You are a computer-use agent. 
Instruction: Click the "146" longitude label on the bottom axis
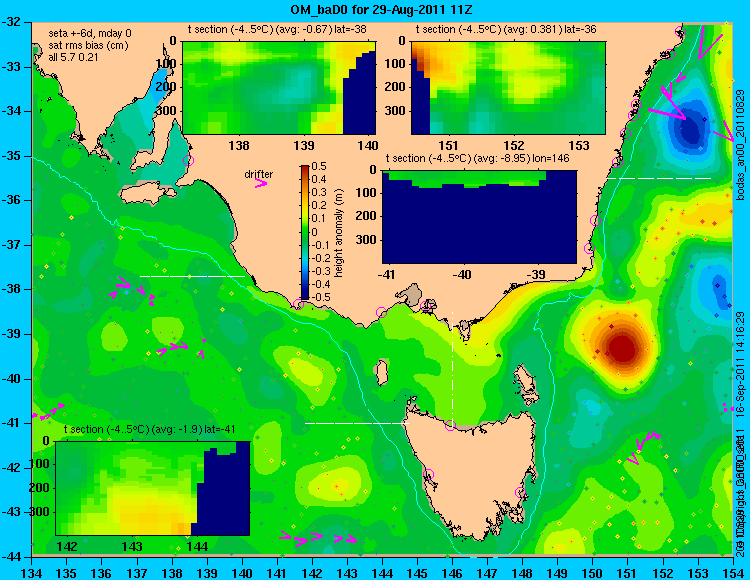(452, 574)
